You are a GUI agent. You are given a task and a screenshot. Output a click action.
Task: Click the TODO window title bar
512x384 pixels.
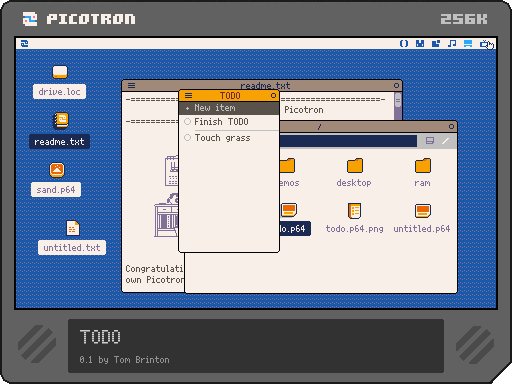click(x=229, y=96)
